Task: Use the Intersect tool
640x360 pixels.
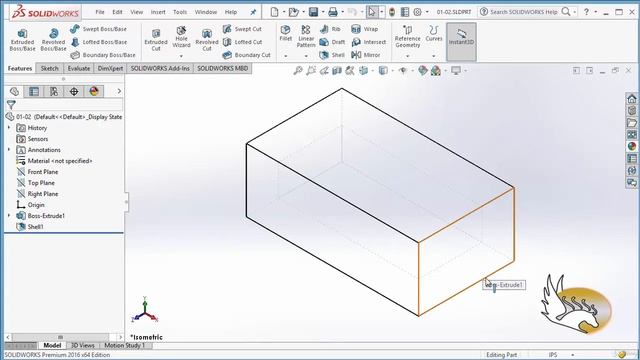Action: pyautogui.click(x=369, y=42)
